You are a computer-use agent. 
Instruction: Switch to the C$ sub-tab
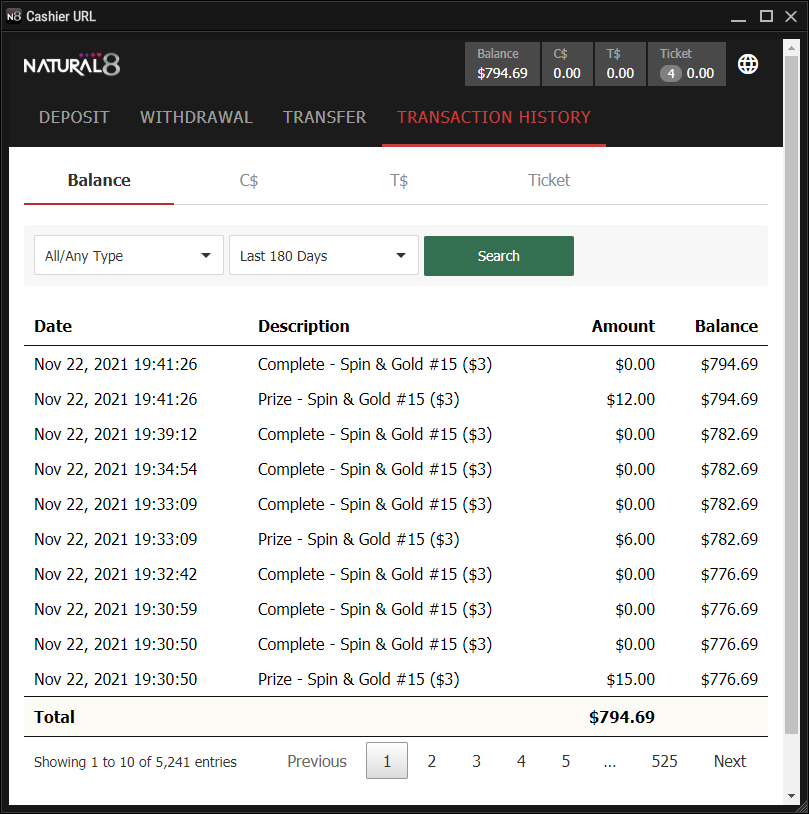coord(249,180)
